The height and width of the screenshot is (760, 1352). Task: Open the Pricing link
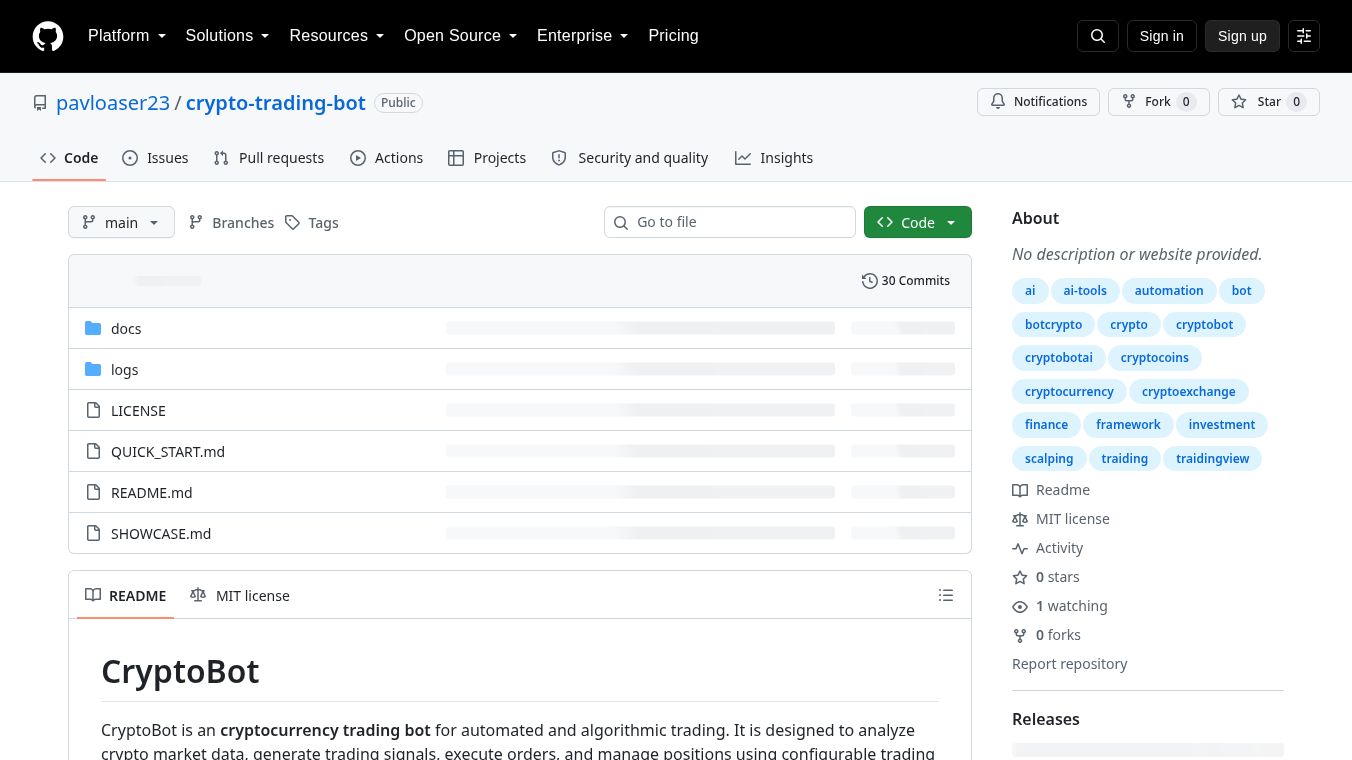coord(673,36)
